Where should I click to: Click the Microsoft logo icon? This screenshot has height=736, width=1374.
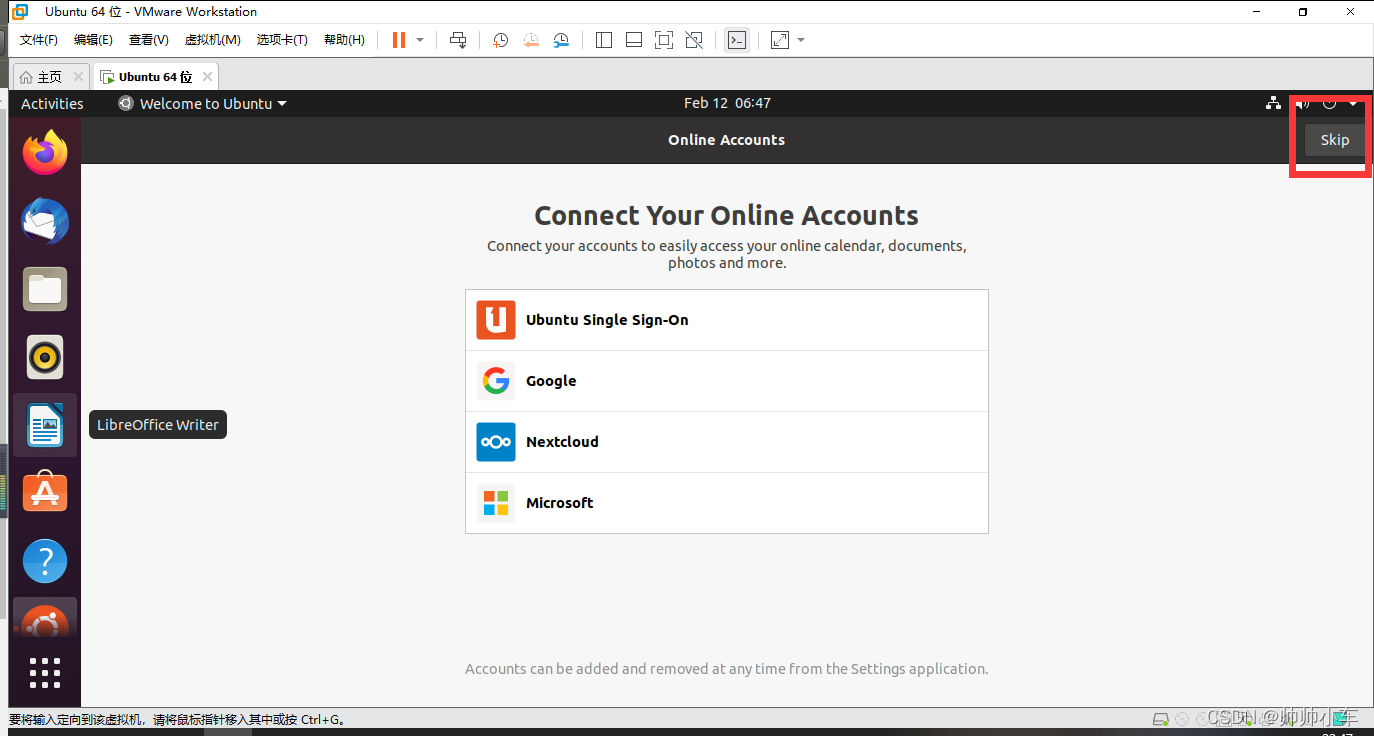pos(496,503)
